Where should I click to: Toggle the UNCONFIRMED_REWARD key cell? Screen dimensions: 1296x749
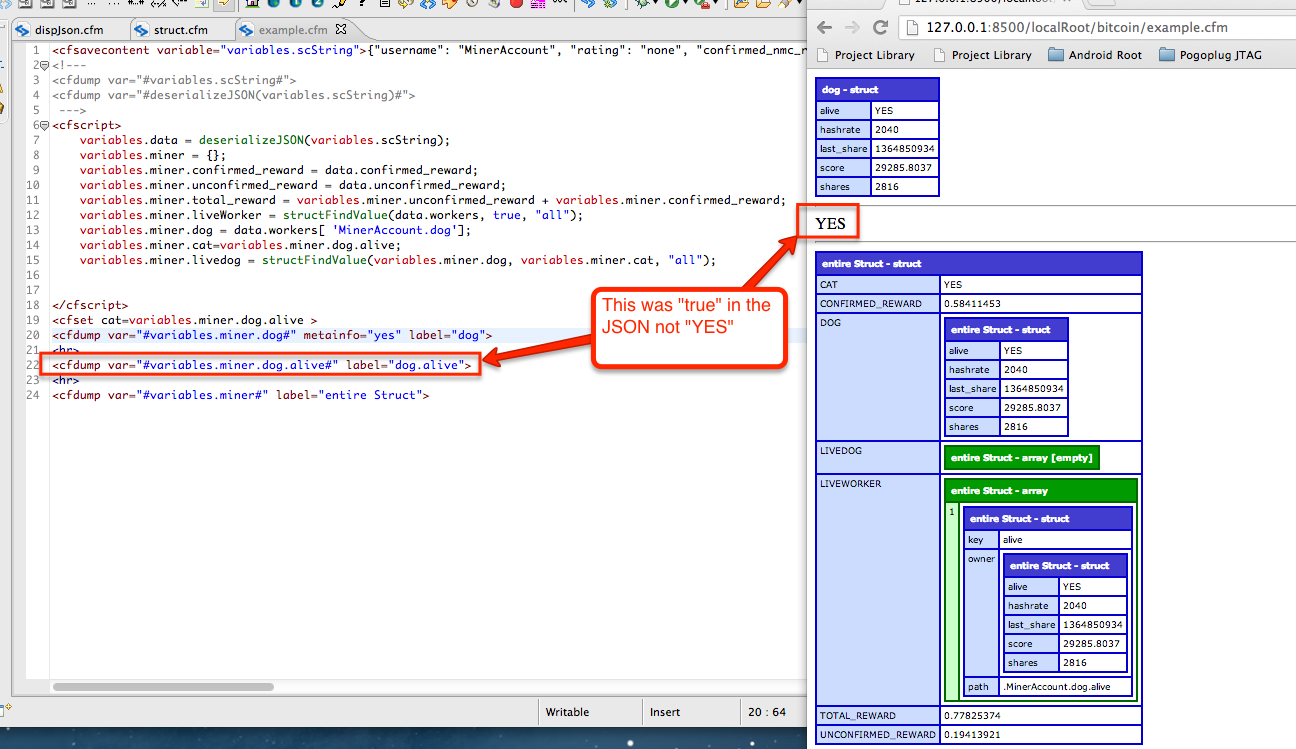(x=878, y=735)
